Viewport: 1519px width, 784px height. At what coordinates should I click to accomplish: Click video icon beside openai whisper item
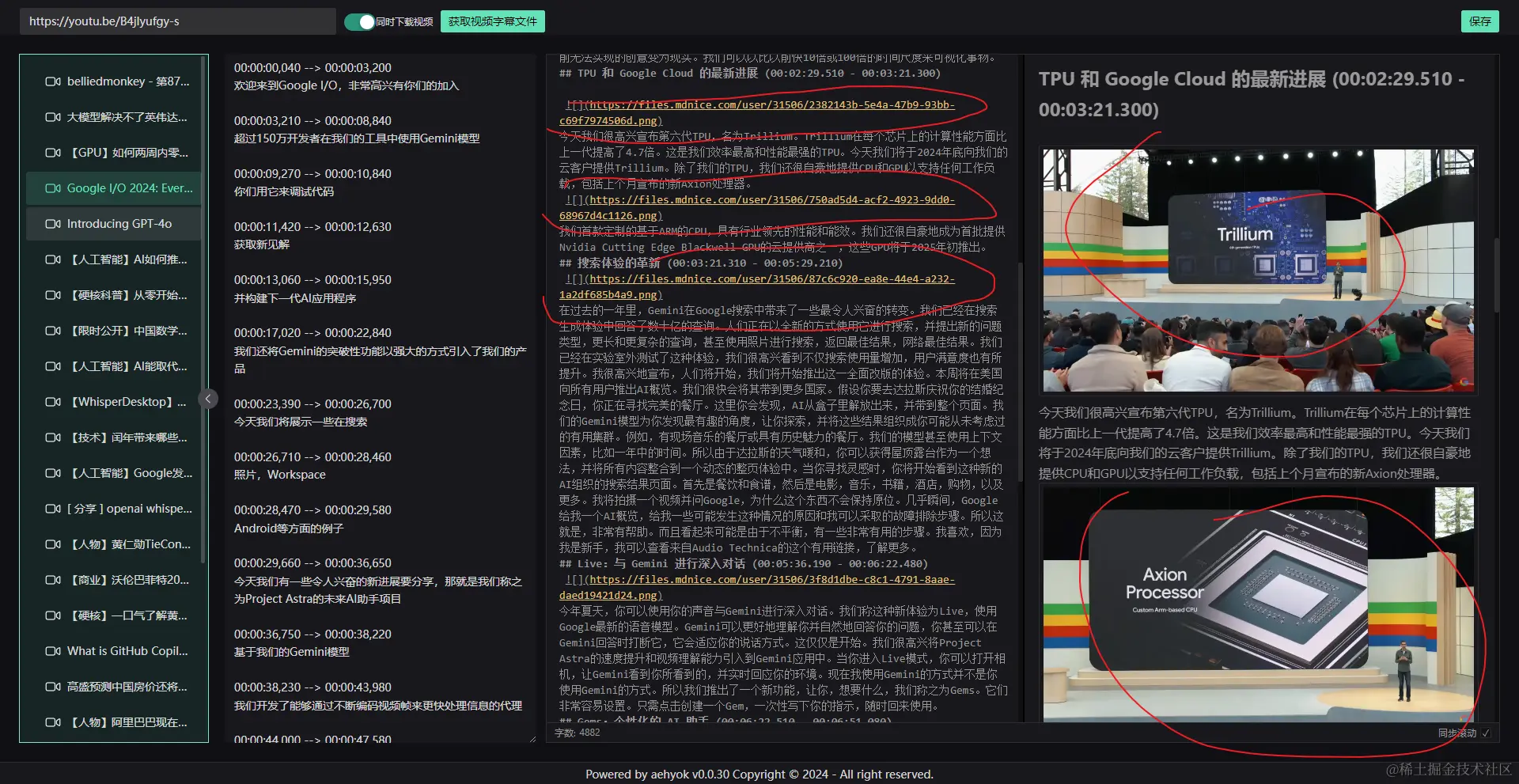tap(53, 509)
